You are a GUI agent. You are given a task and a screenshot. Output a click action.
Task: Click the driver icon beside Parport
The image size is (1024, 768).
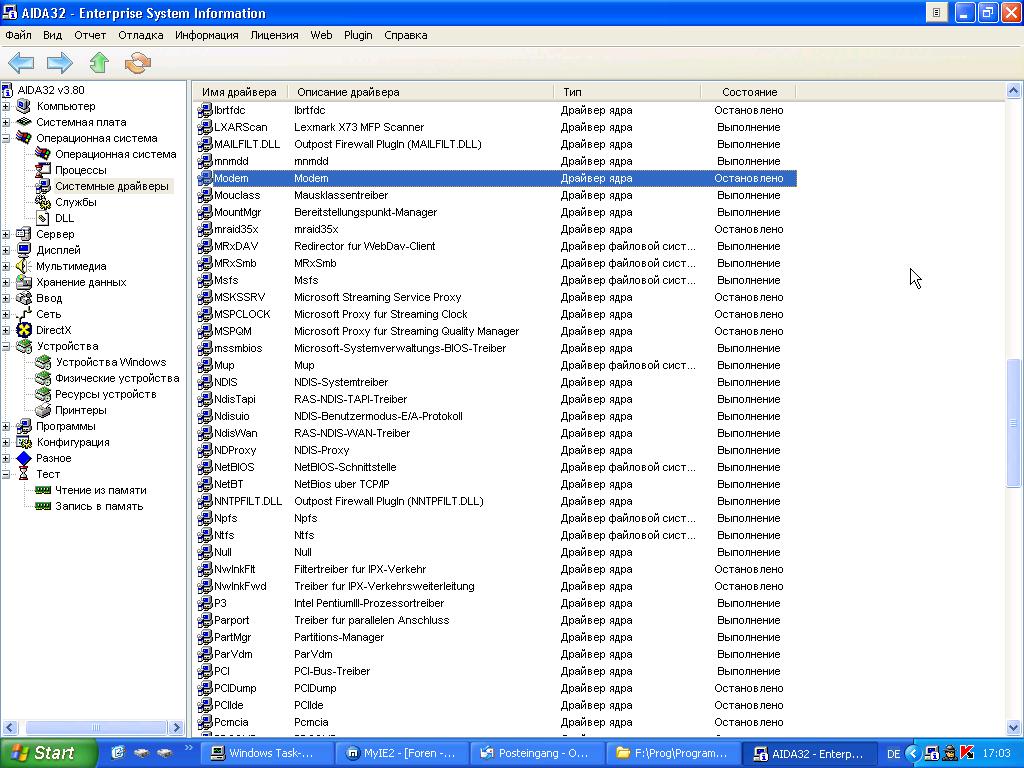pyautogui.click(x=205, y=620)
